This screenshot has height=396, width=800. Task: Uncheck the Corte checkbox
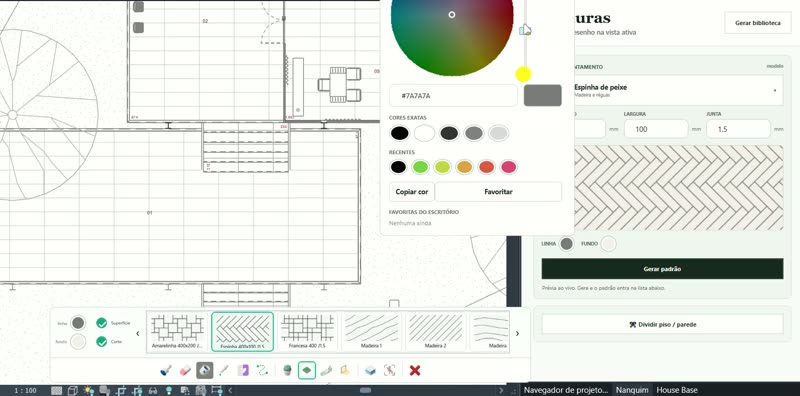[102, 341]
